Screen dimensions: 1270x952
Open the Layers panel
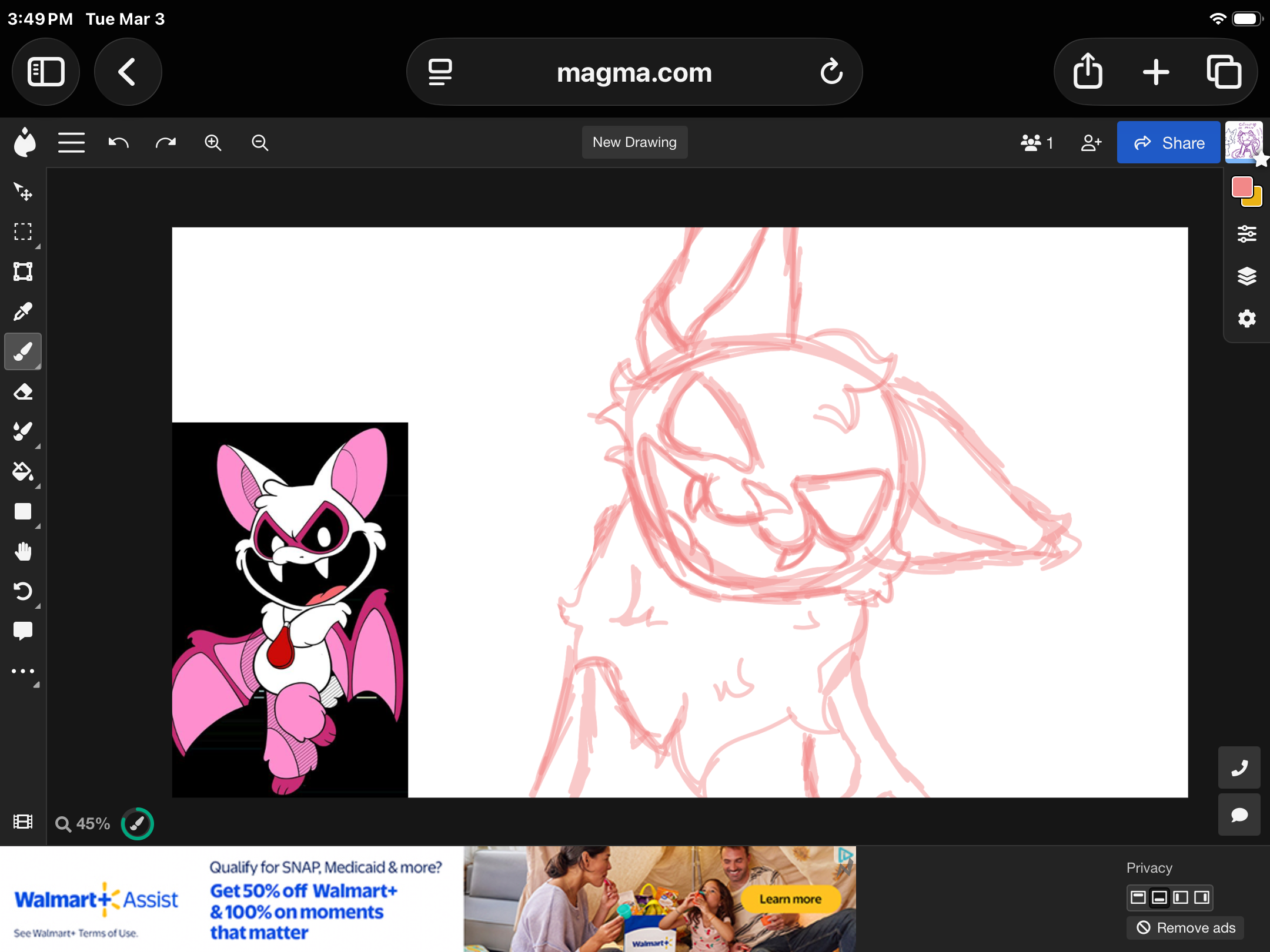click(x=1248, y=276)
